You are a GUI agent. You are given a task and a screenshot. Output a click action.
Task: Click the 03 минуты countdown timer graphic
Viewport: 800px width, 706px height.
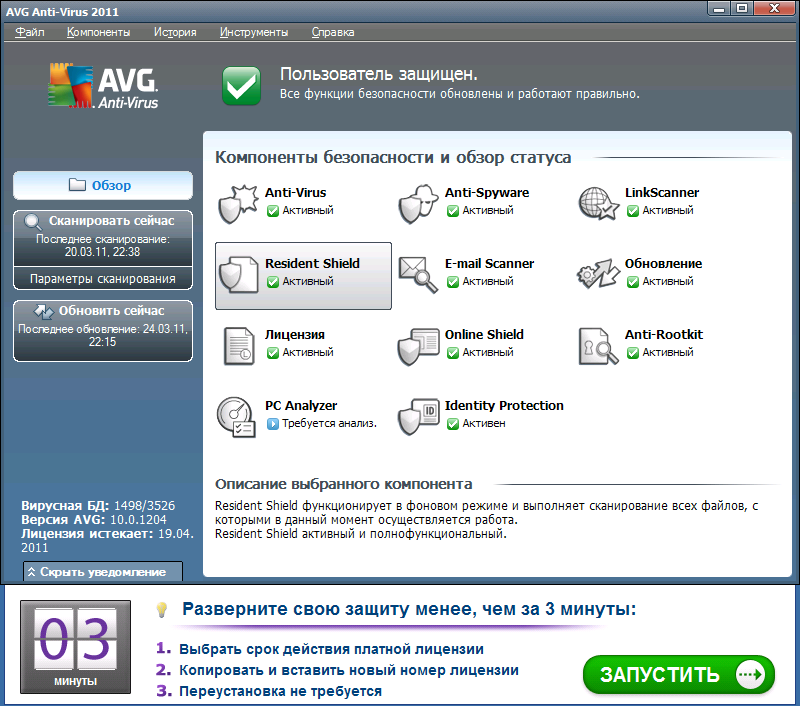coord(76,647)
